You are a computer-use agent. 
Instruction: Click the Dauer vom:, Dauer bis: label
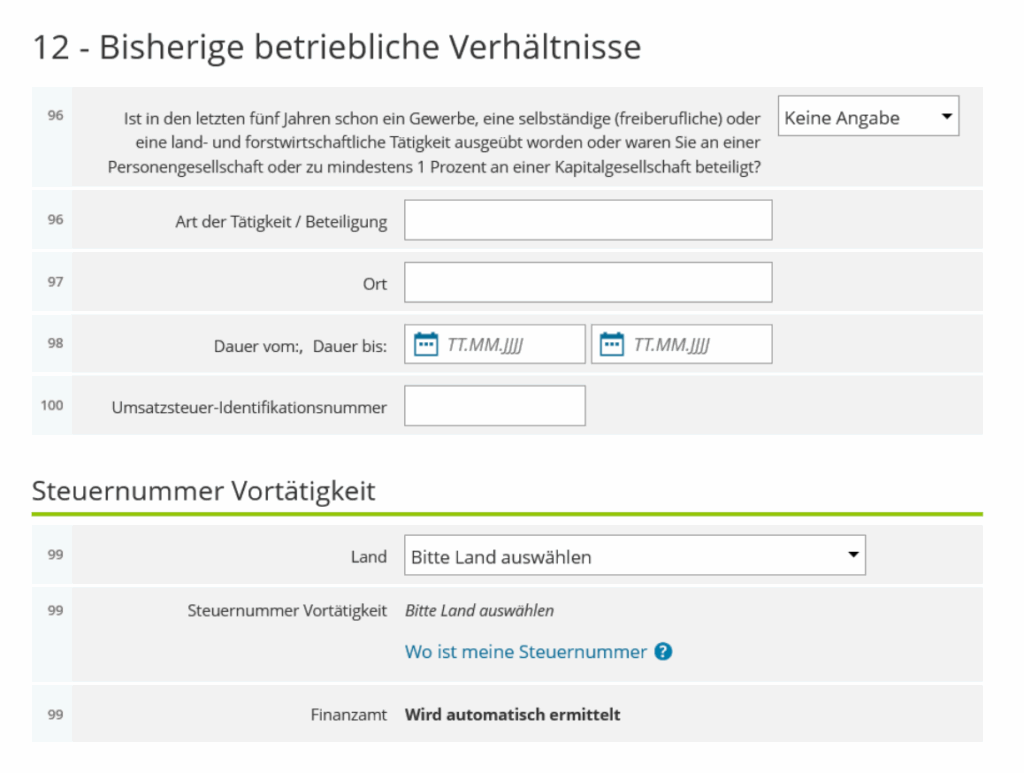(x=300, y=346)
